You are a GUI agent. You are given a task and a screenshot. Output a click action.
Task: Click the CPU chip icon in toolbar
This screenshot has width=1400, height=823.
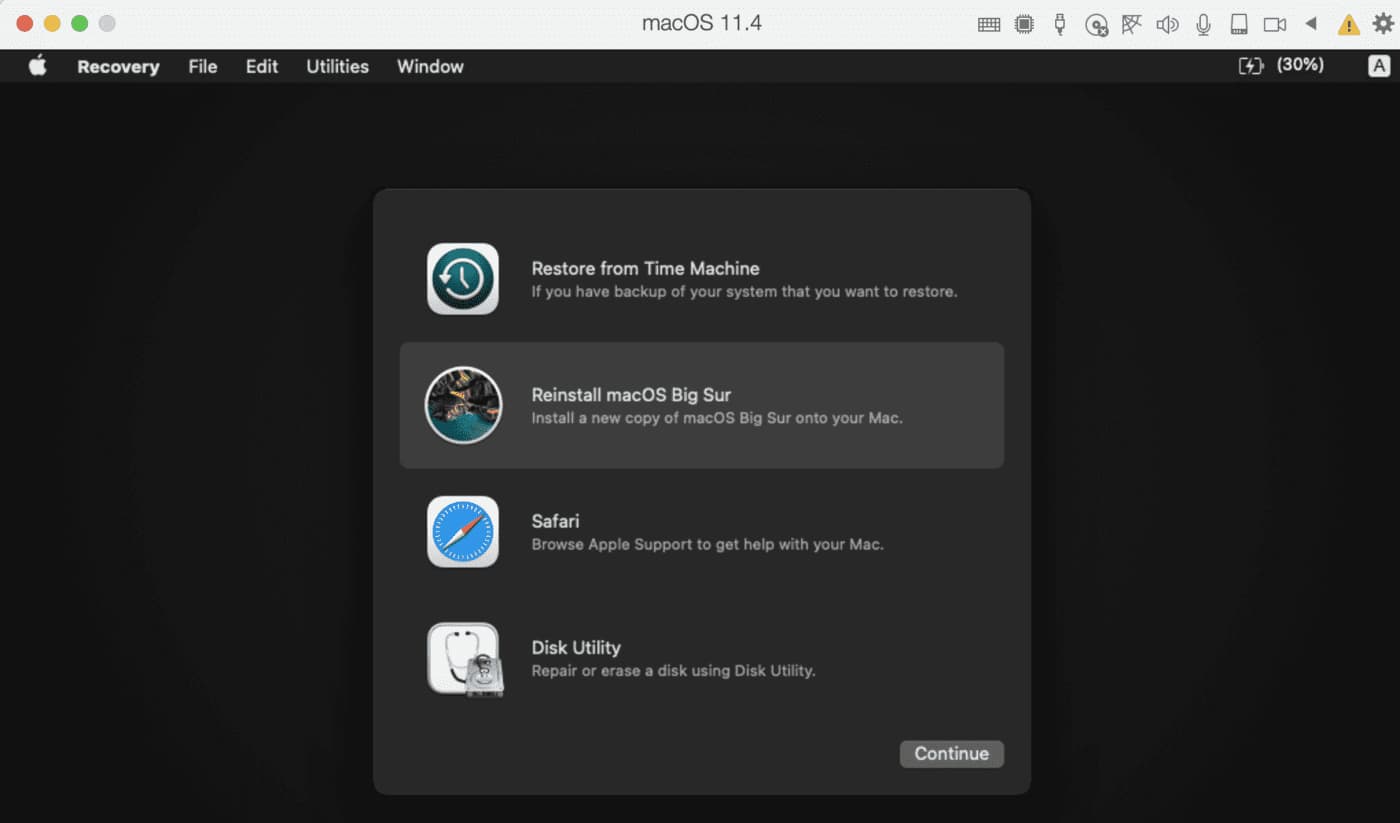point(1024,24)
